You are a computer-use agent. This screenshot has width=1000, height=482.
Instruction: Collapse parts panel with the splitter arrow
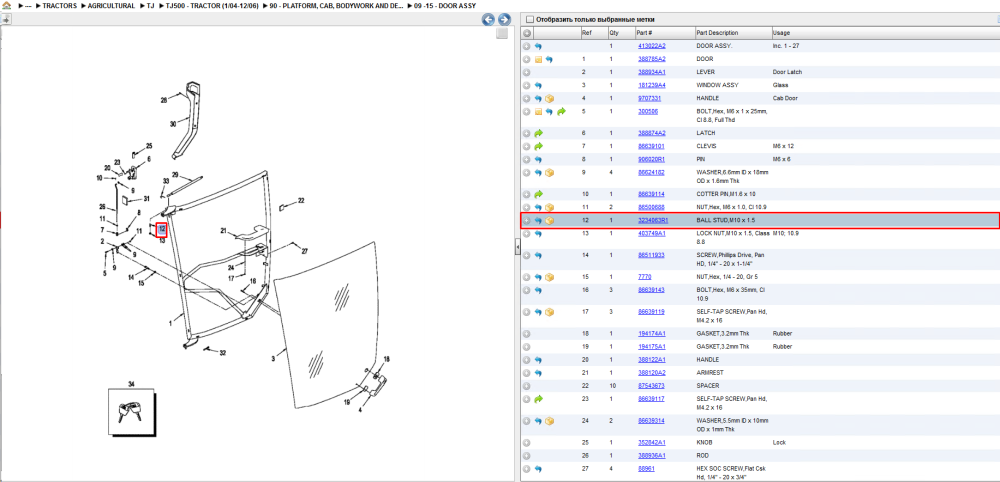click(517, 249)
